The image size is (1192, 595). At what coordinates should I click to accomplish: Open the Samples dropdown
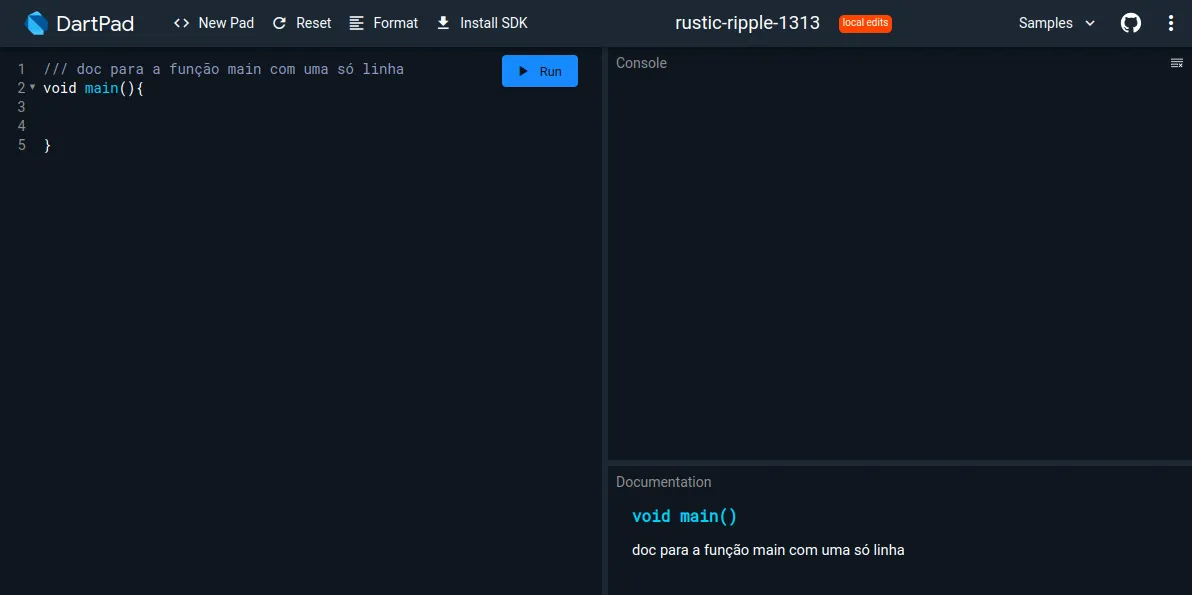click(x=1057, y=24)
